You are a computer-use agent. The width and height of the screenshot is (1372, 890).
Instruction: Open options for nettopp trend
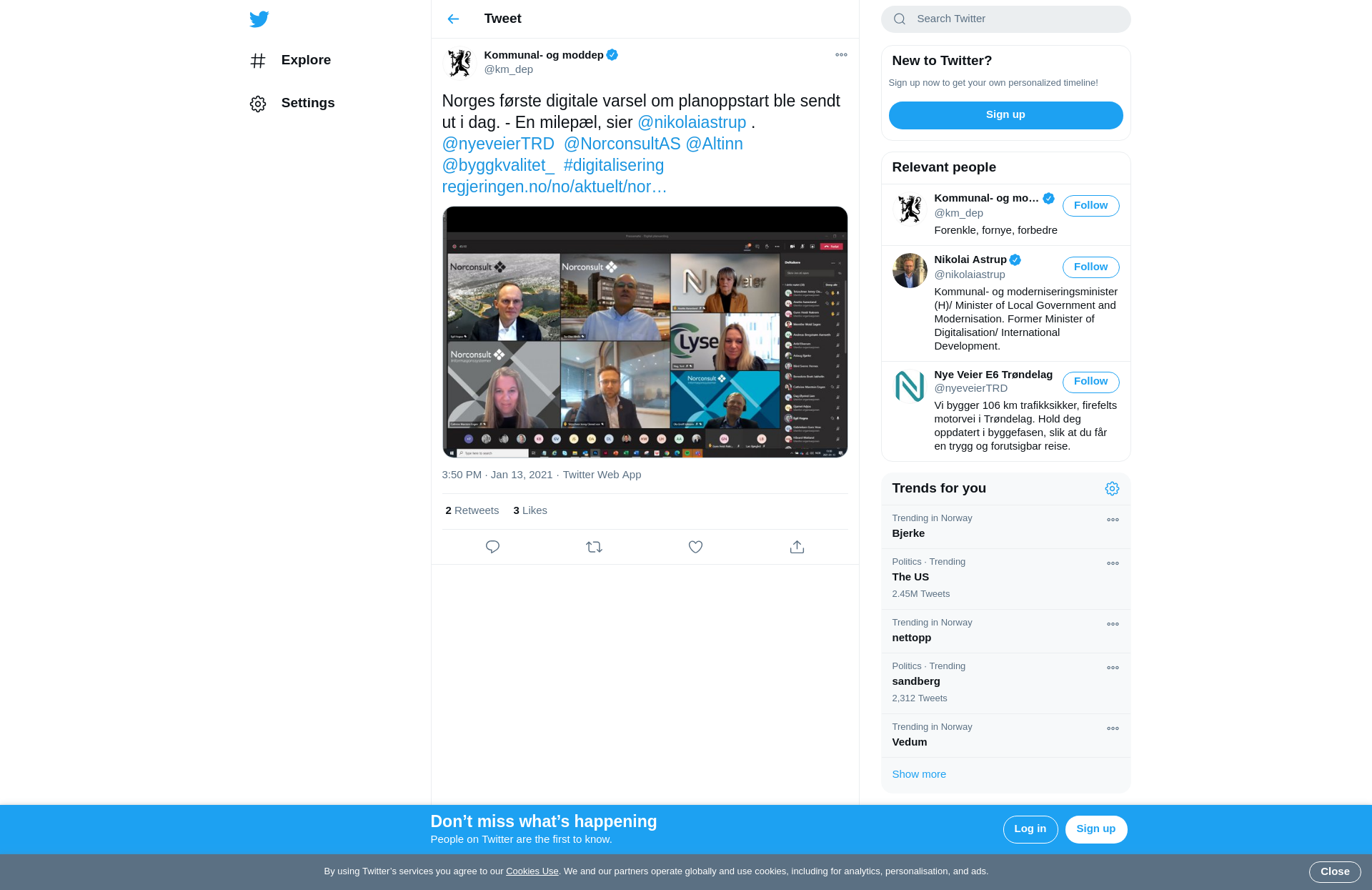click(x=1113, y=624)
